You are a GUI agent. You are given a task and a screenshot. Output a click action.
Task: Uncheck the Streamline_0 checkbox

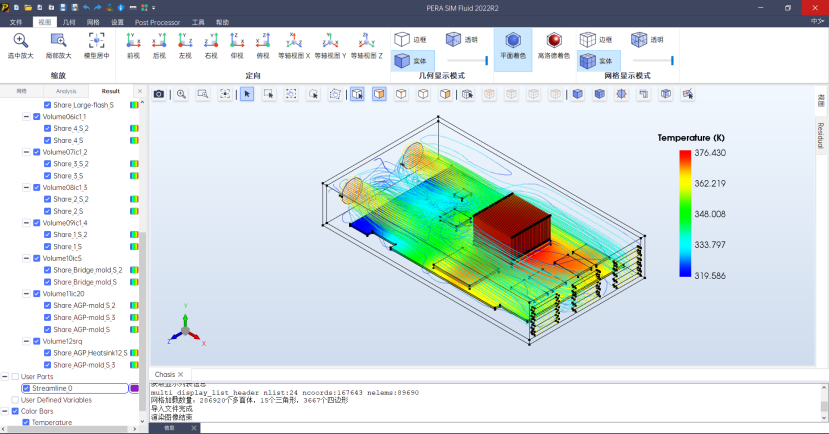click(x=27, y=388)
